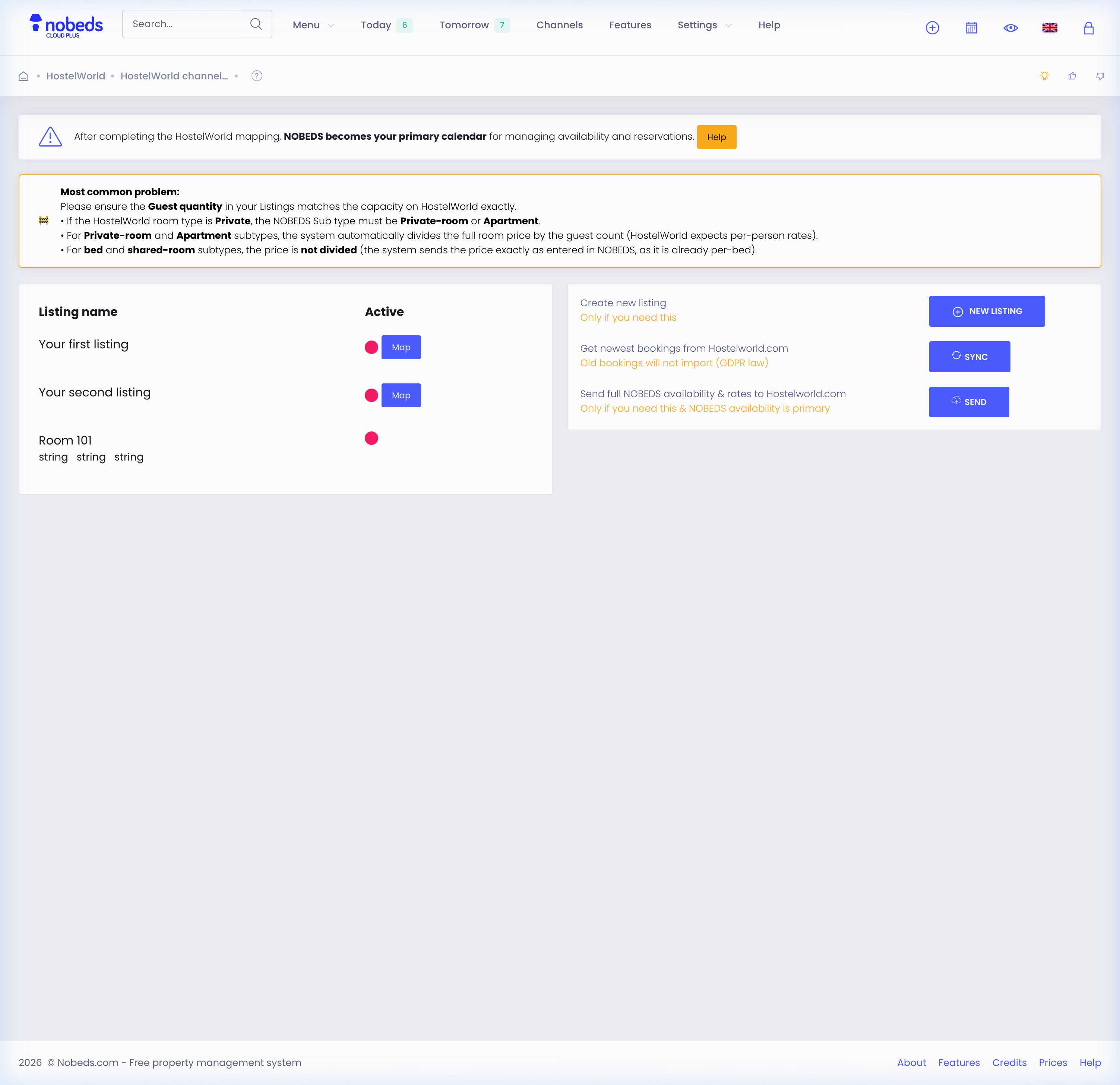Click the NEW LISTING button

[x=987, y=311]
